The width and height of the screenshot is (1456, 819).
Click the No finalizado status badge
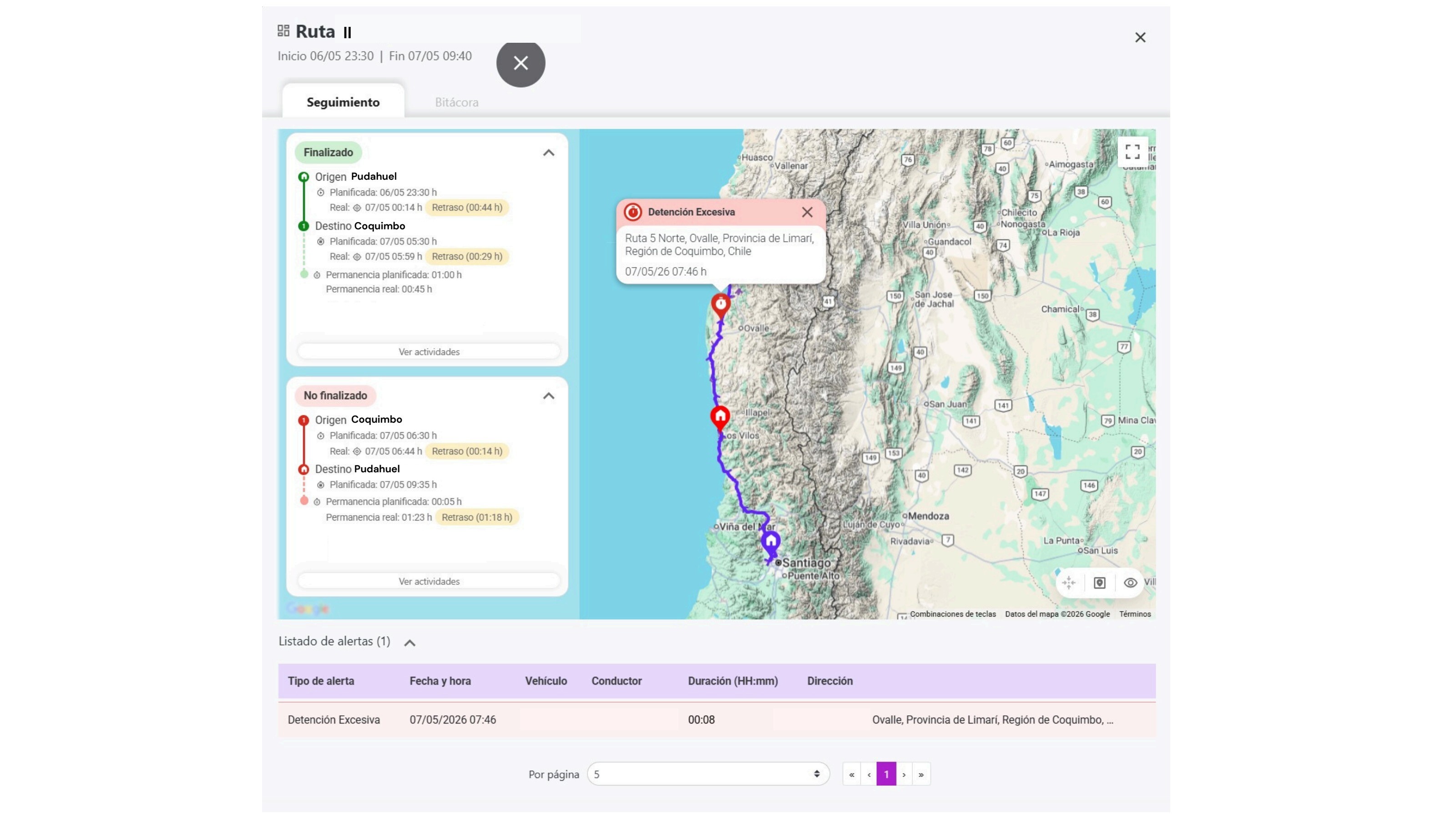tap(335, 396)
